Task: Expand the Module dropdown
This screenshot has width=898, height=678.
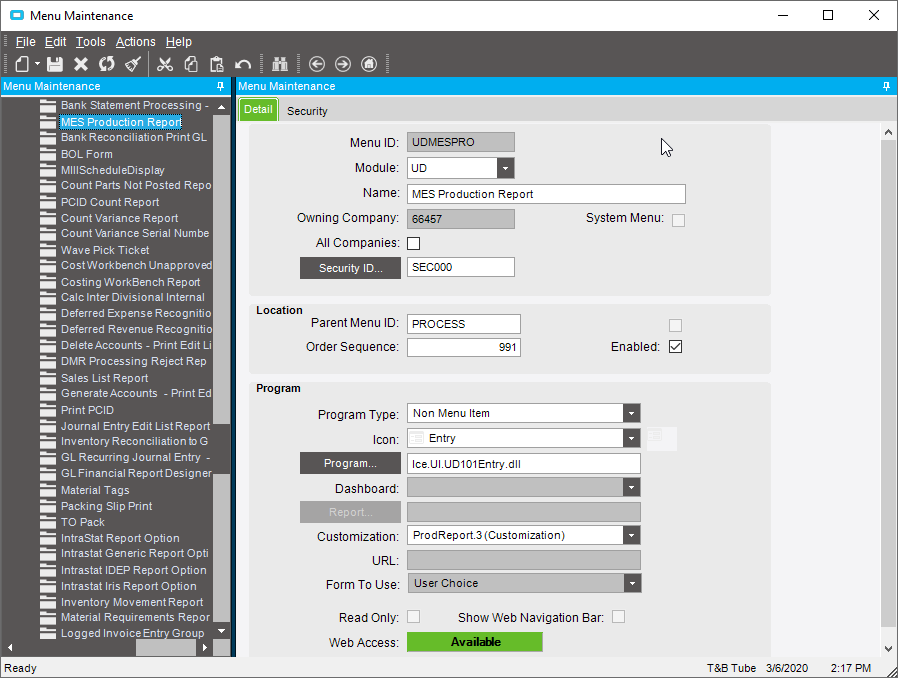Action: [x=505, y=168]
